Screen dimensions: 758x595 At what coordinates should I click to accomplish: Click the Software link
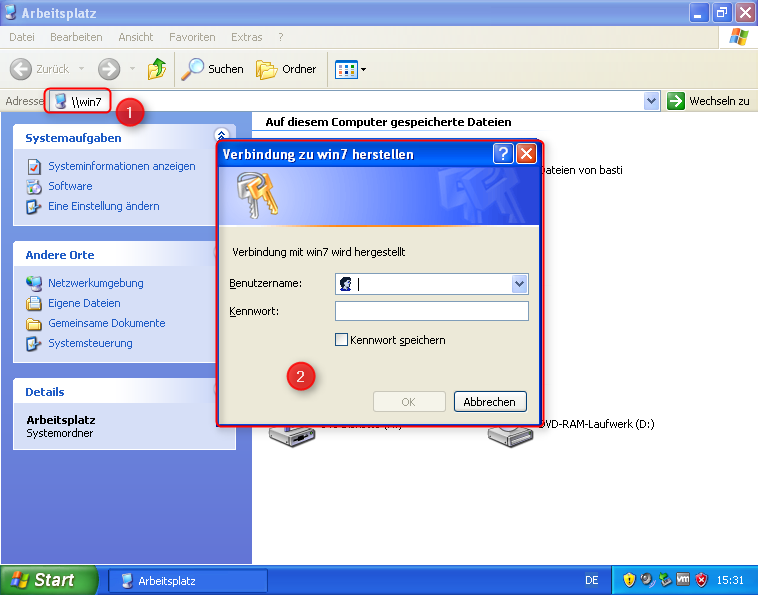(70, 186)
